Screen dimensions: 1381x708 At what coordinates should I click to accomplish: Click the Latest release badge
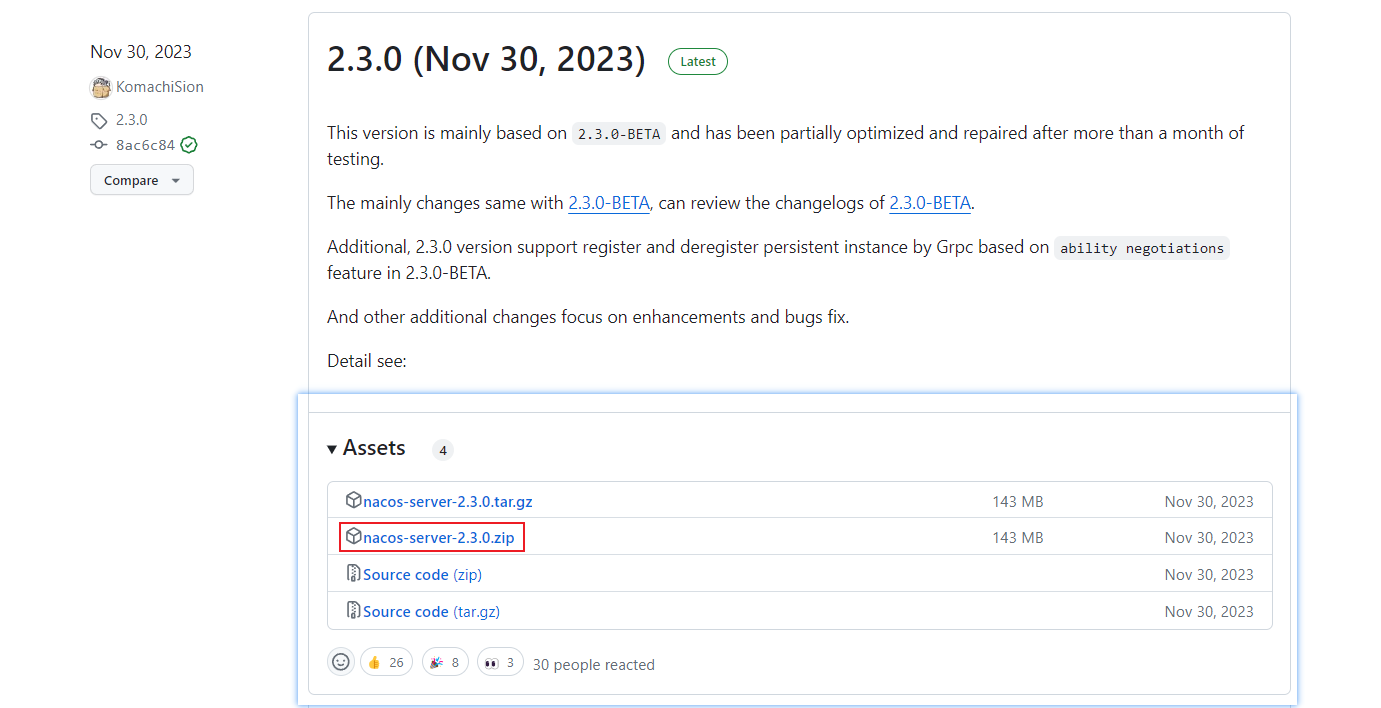(x=698, y=61)
